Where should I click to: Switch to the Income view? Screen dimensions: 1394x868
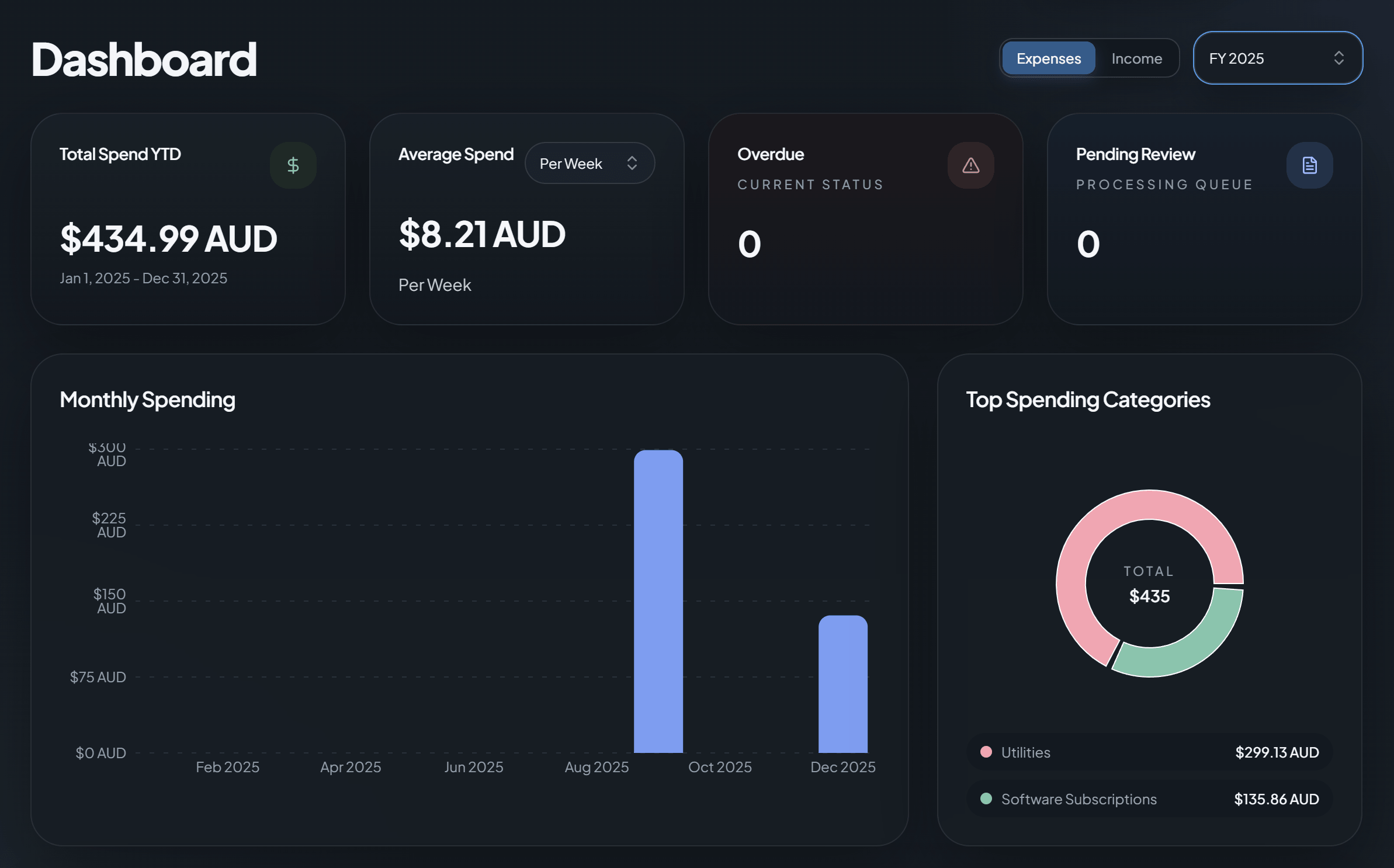[1137, 58]
